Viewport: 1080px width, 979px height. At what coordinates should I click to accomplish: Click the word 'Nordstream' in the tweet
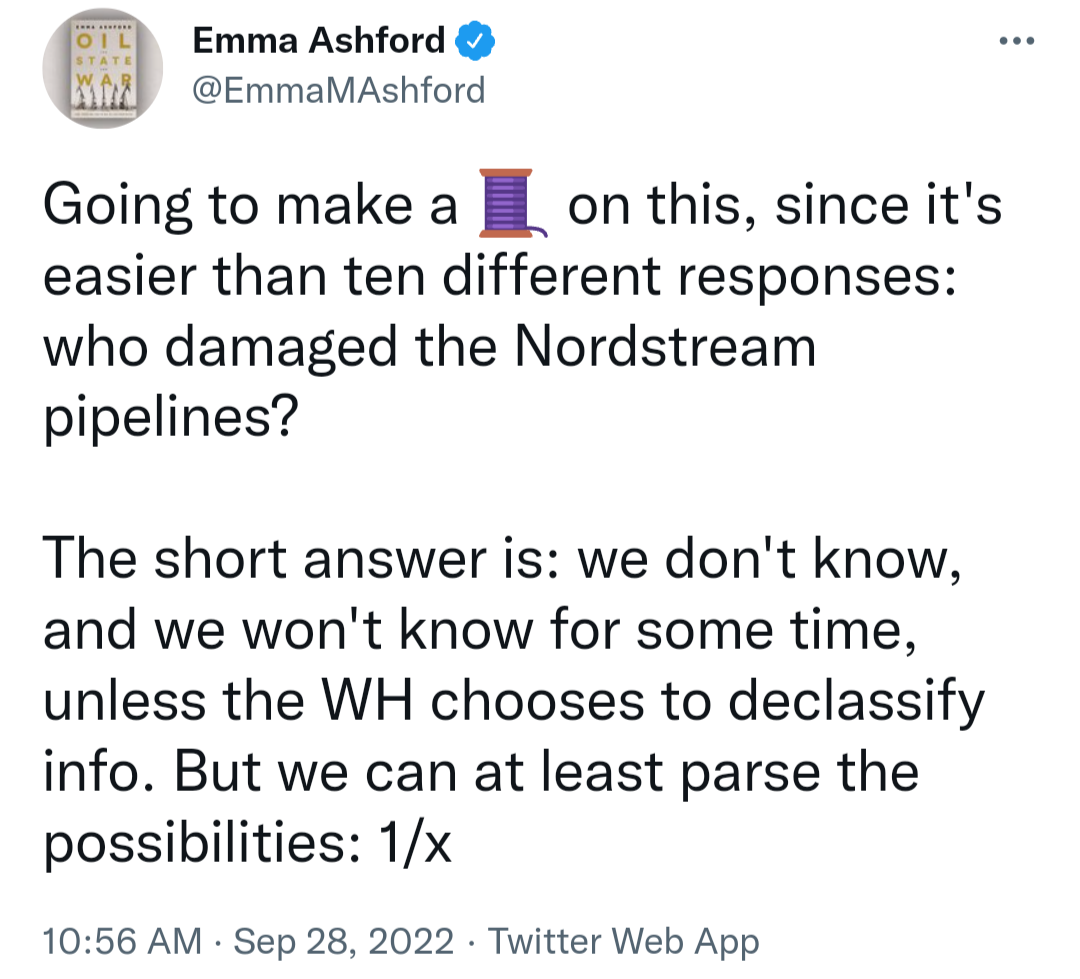665,346
